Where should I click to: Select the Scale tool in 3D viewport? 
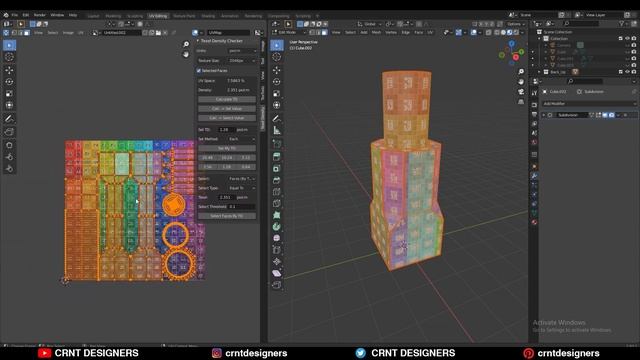coord(277,93)
